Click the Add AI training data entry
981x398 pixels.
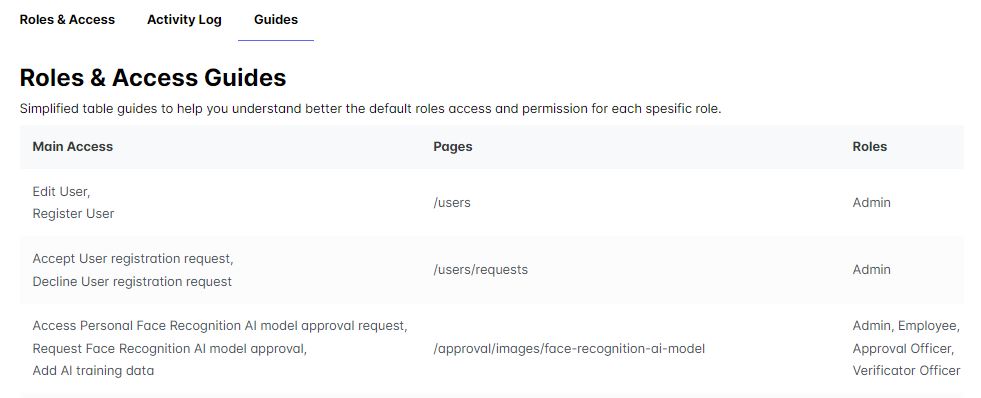(93, 370)
